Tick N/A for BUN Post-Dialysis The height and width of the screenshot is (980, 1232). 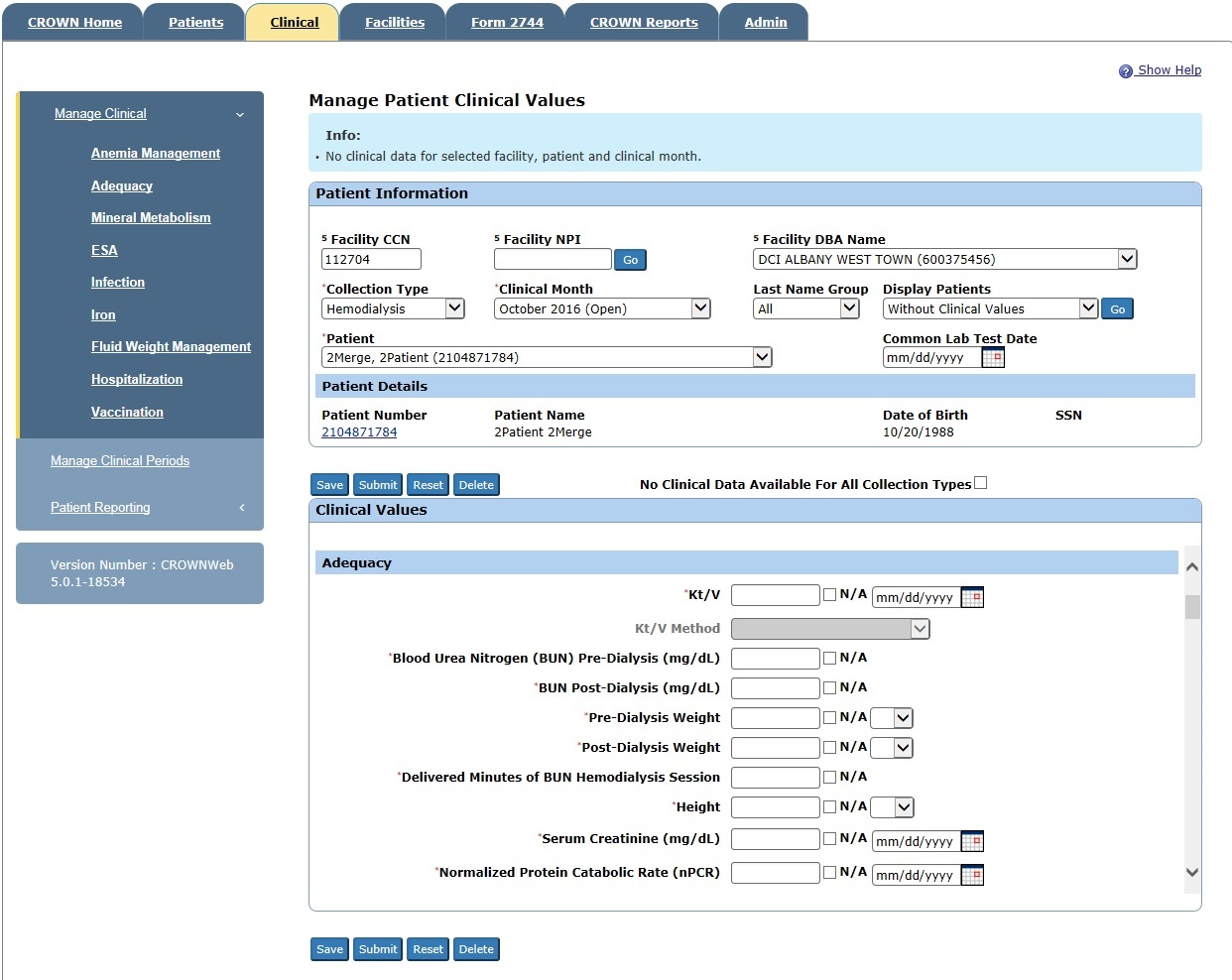click(829, 687)
